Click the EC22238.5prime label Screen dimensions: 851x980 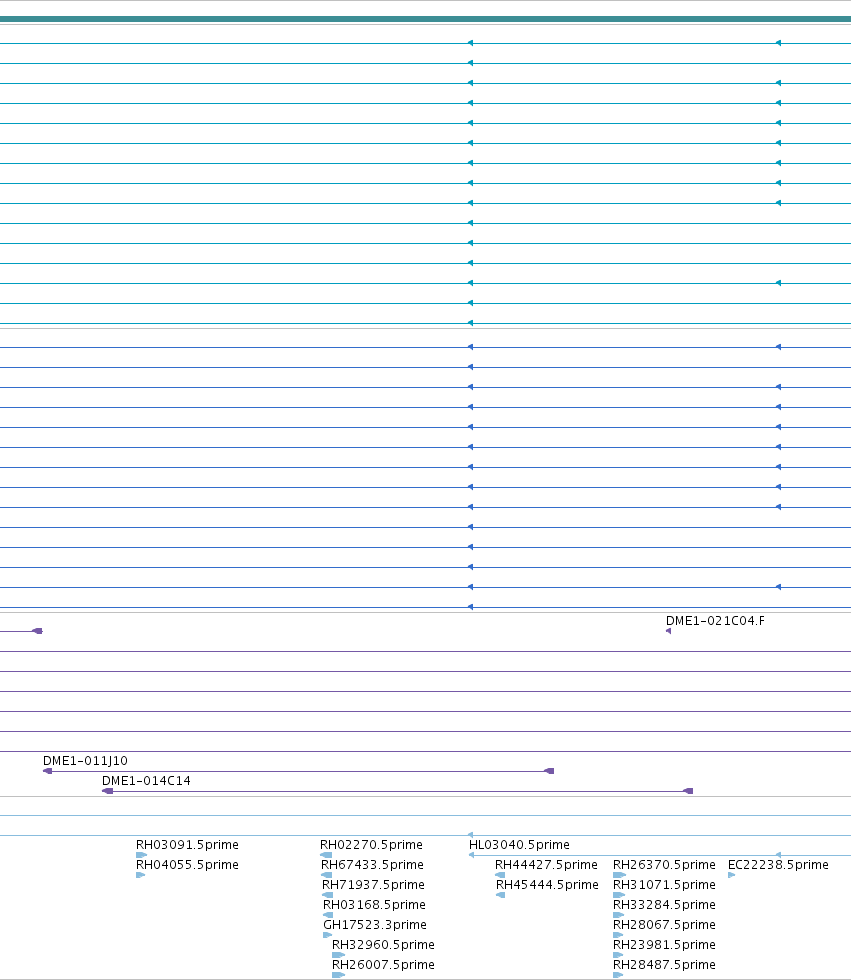(x=779, y=864)
